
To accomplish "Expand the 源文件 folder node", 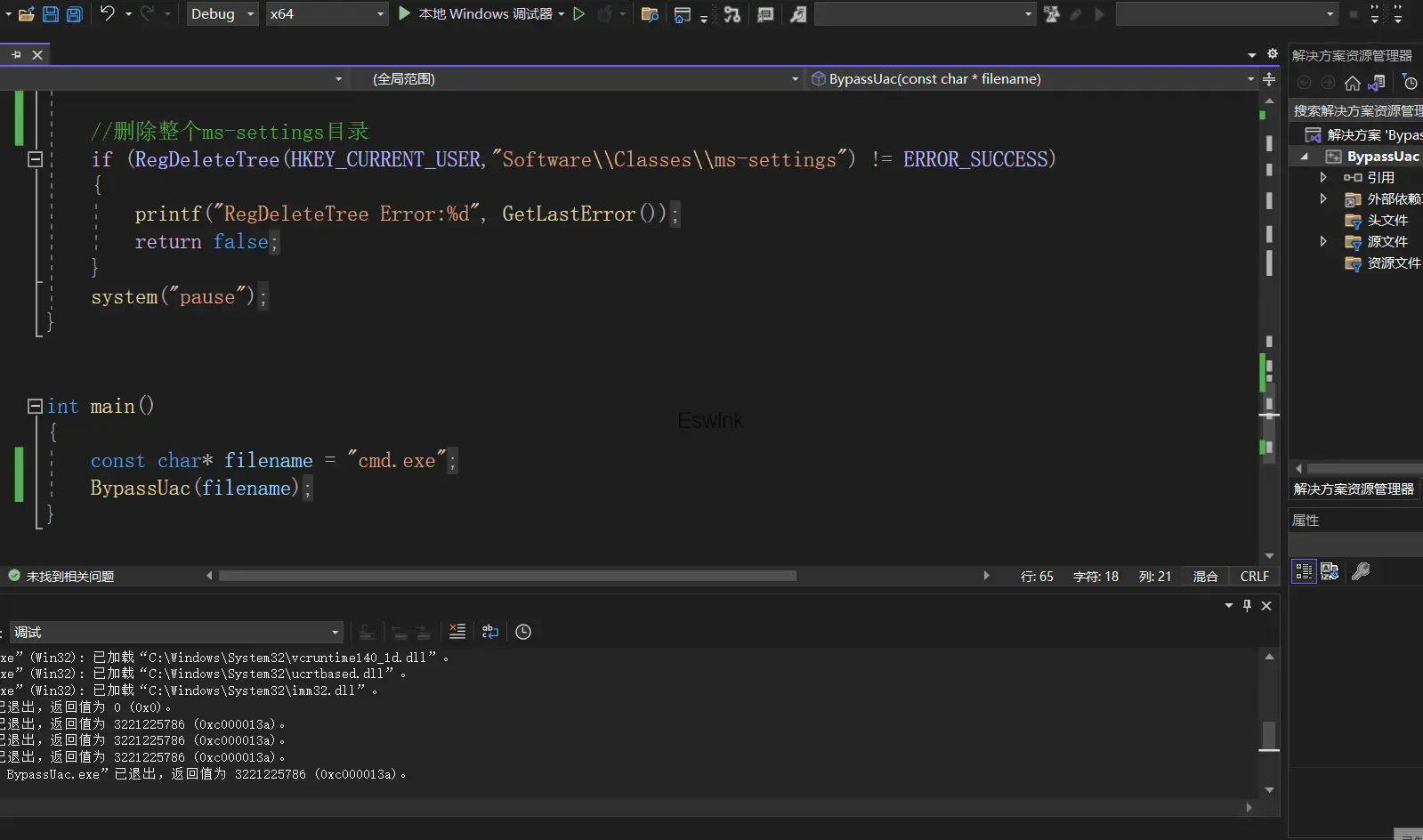I will coord(1323,241).
